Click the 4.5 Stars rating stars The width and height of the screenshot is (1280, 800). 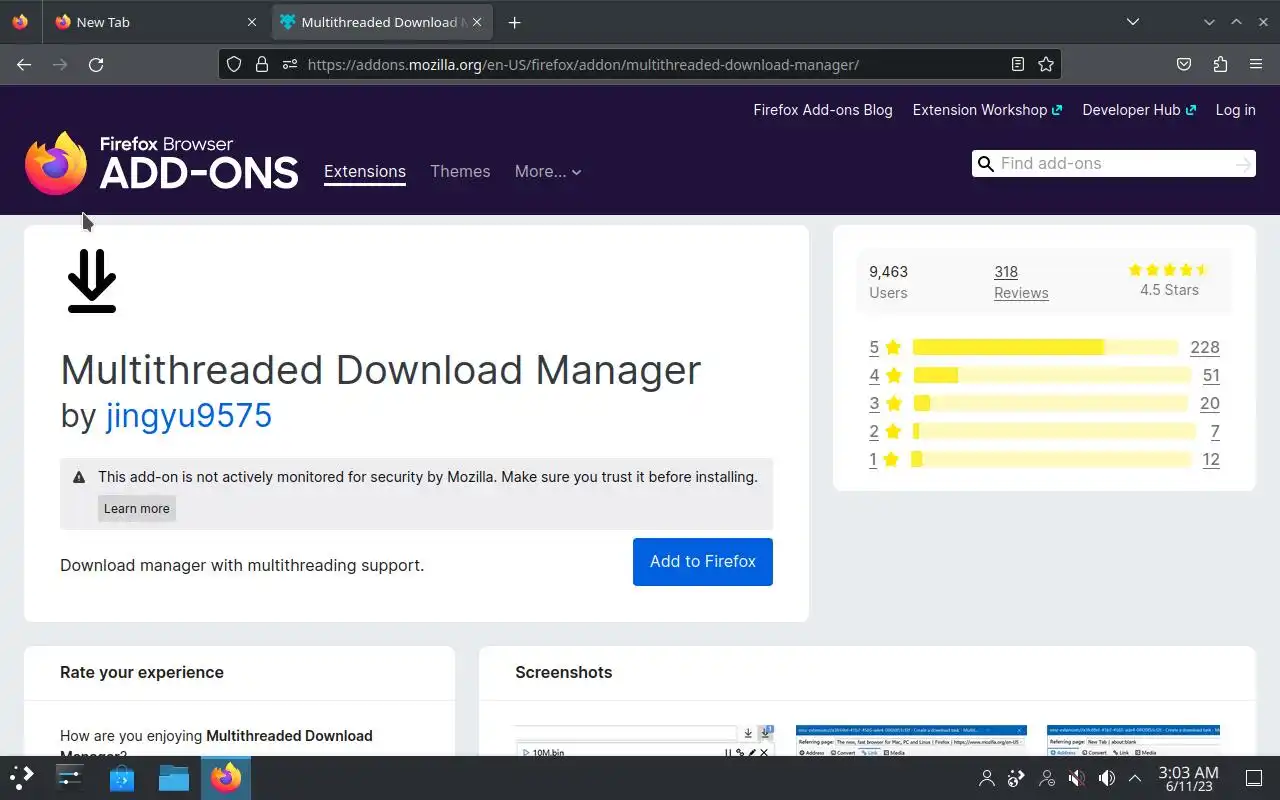tap(1169, 270)
